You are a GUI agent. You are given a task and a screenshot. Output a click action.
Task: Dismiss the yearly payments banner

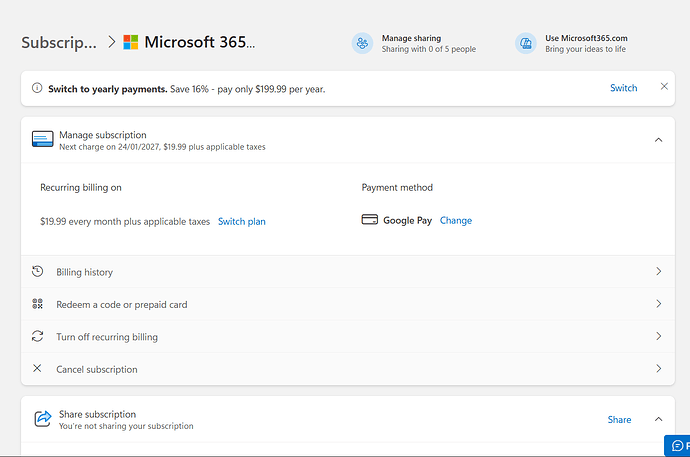point(664,87)
